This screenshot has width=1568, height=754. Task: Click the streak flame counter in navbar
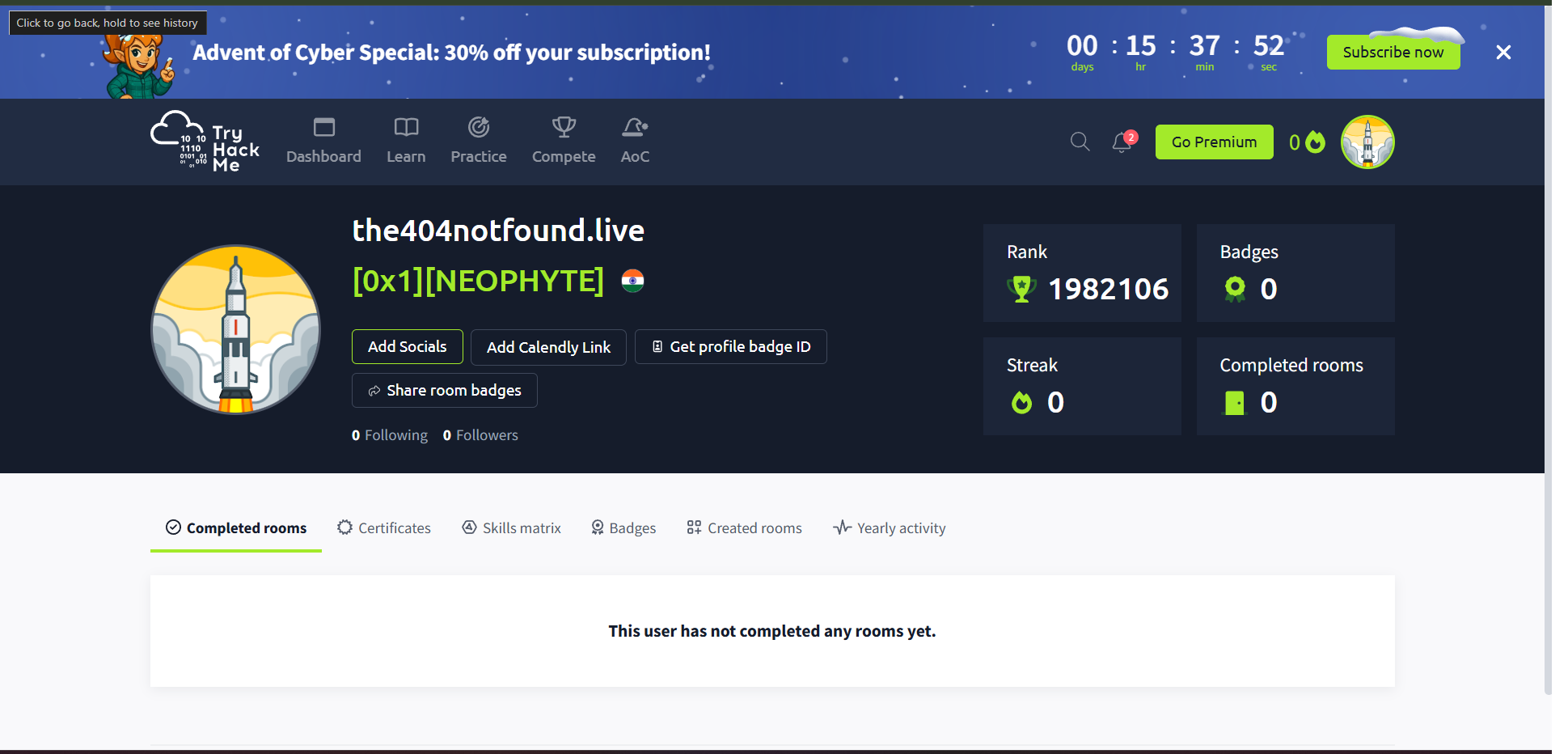tap(1307, 142)
